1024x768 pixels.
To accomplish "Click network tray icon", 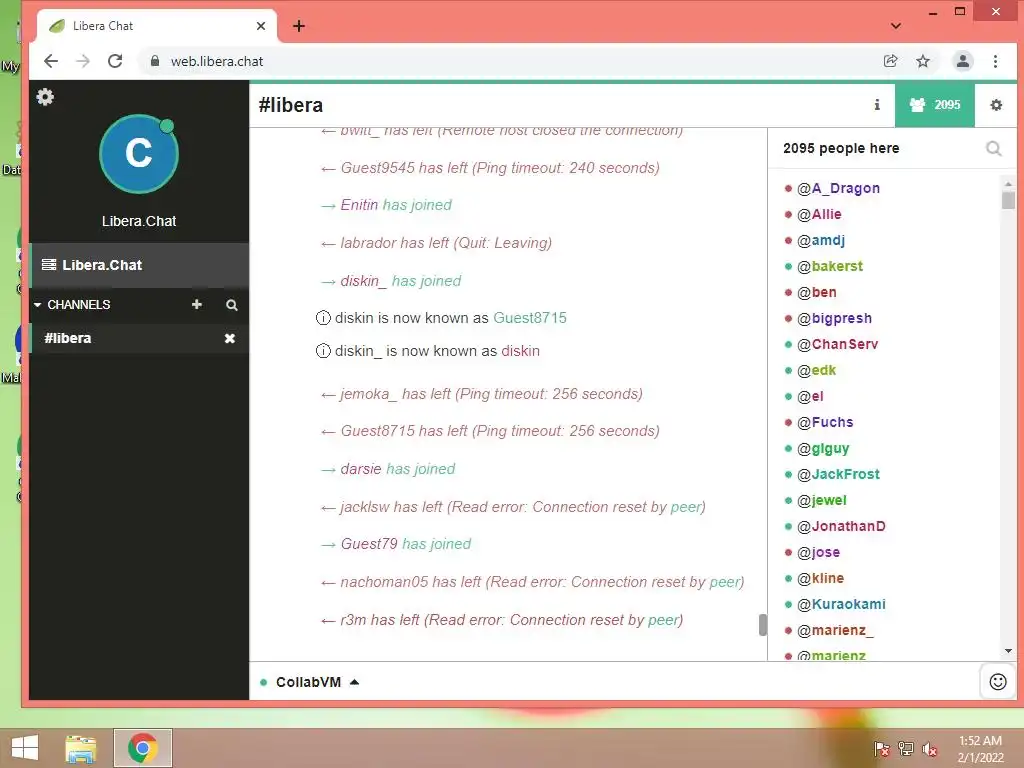I will (906, 749).
